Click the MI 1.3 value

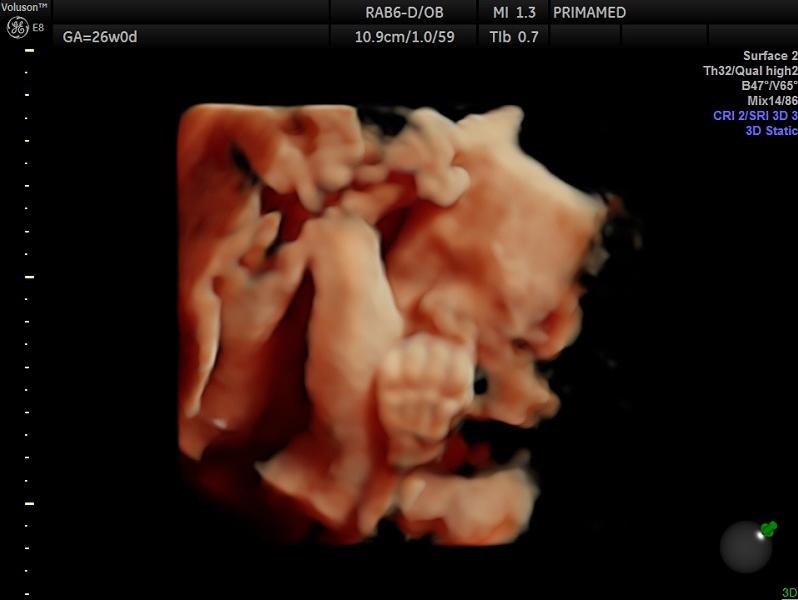click(514, 12)
